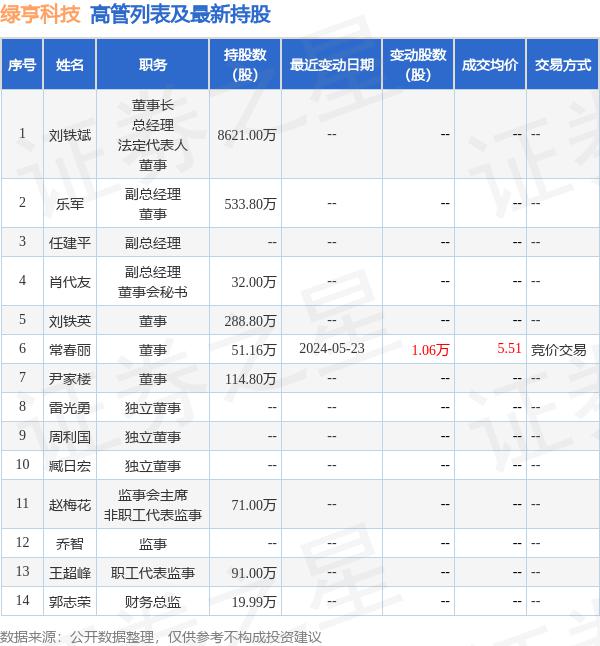The width and height of the screenshot is (600, 646).
Task: Click the red 5.51 average price
Action: coord(509,350)
